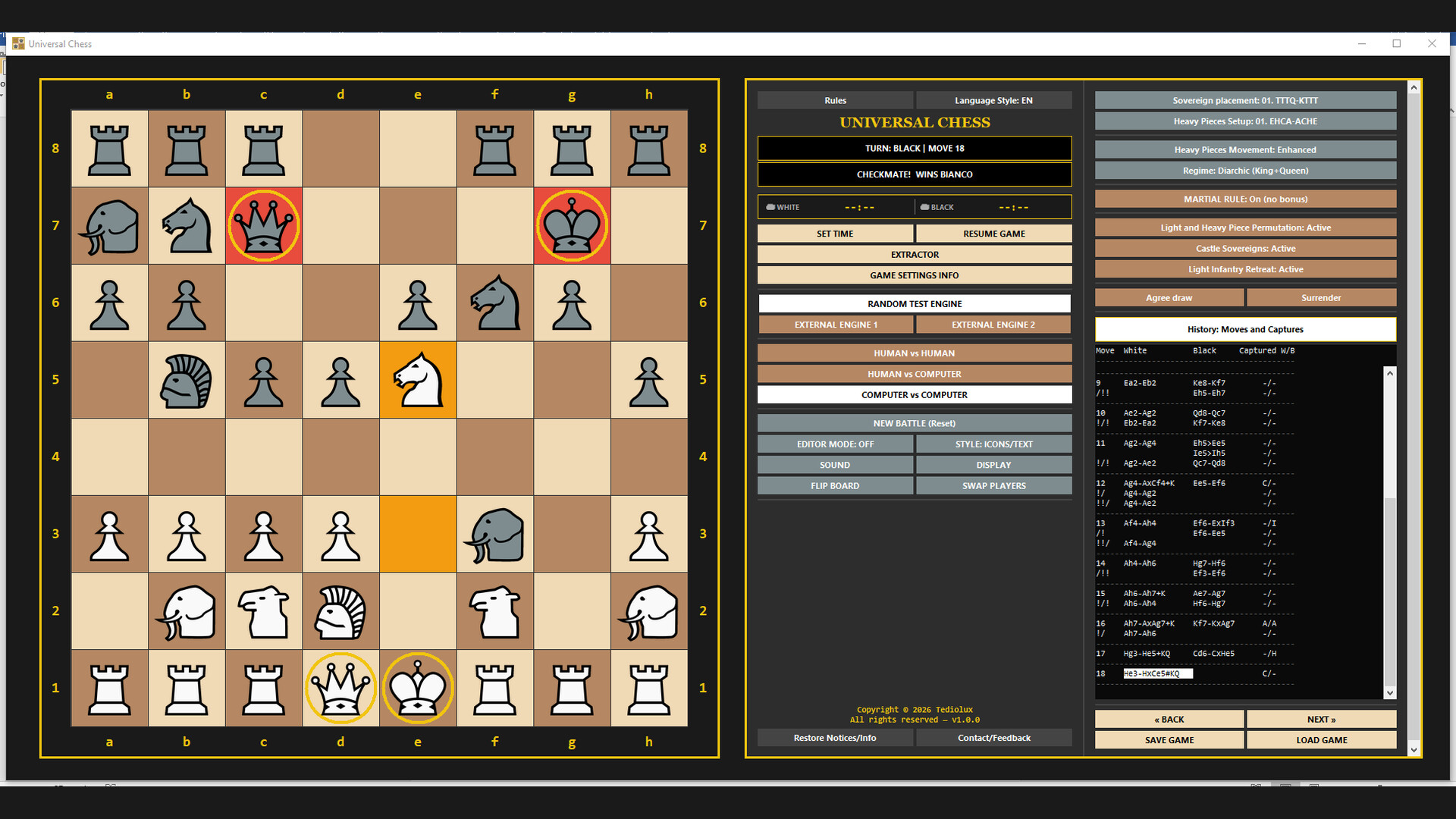Image resolution: width=1456 pixels, height=819 pixels.
Task: Select the white helmeted piece on d2
Action: (x=340, y=611)
